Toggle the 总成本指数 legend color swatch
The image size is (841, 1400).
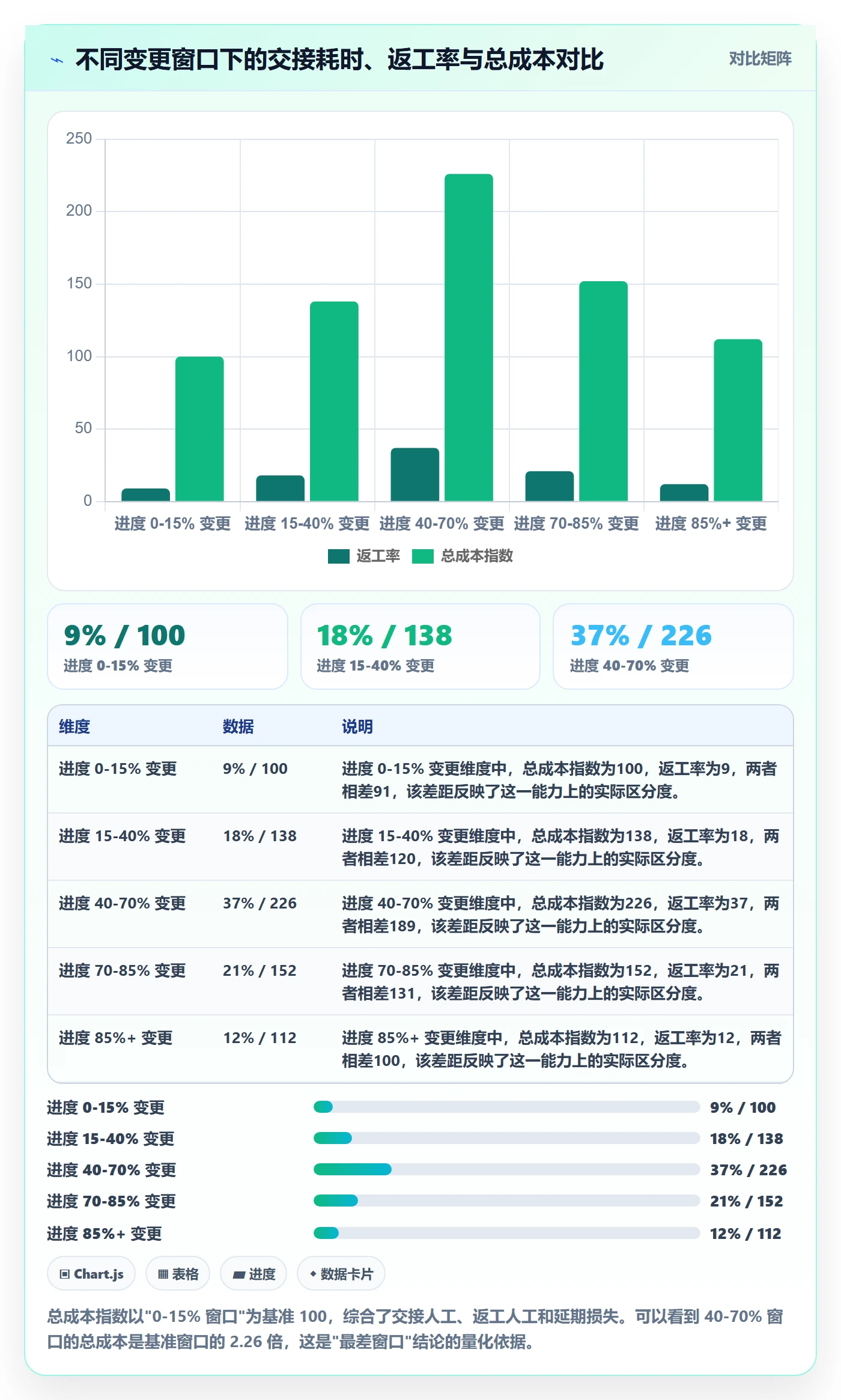(x=423, y=556)
